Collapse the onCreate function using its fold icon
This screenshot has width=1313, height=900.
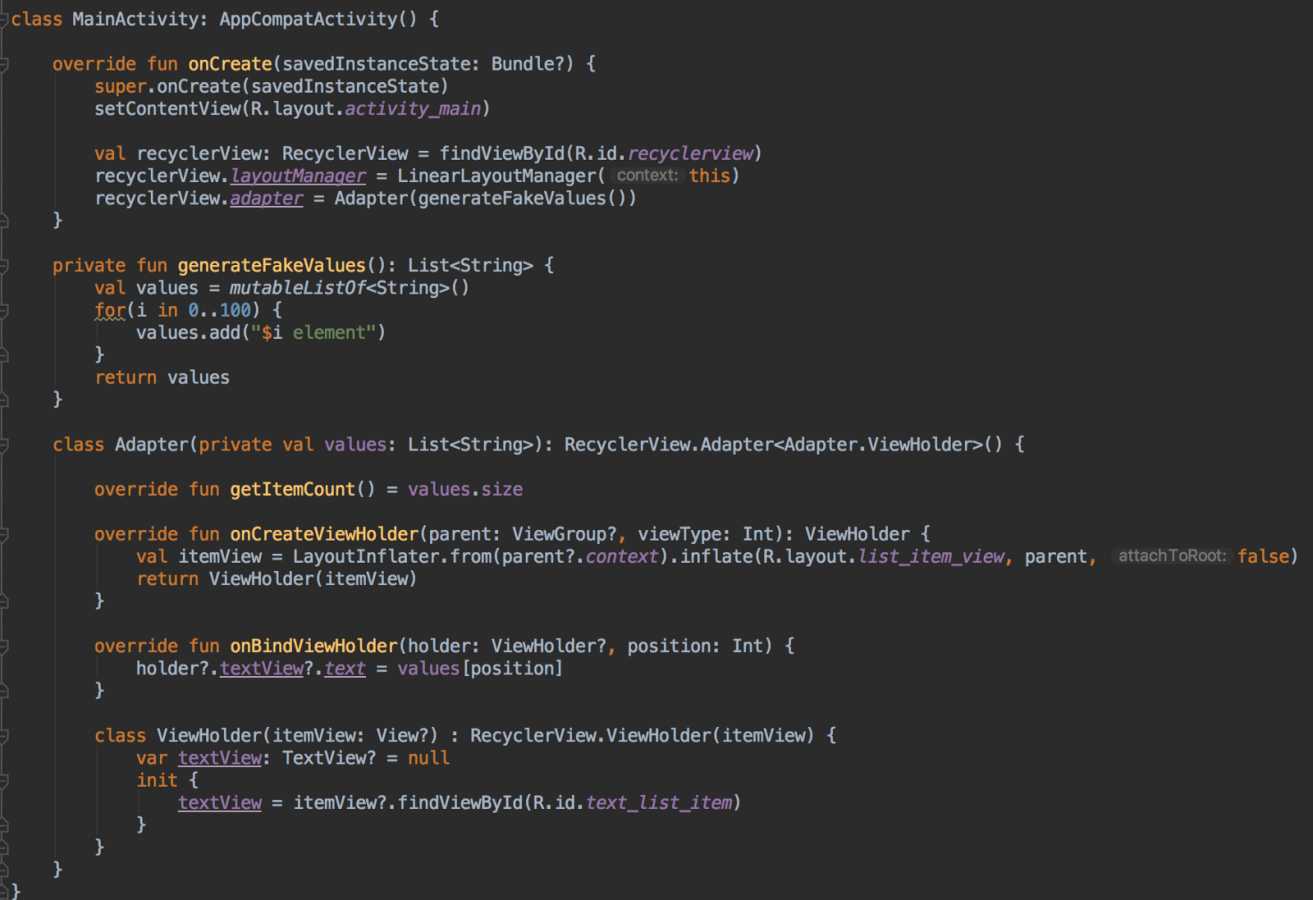coord(5,63)
